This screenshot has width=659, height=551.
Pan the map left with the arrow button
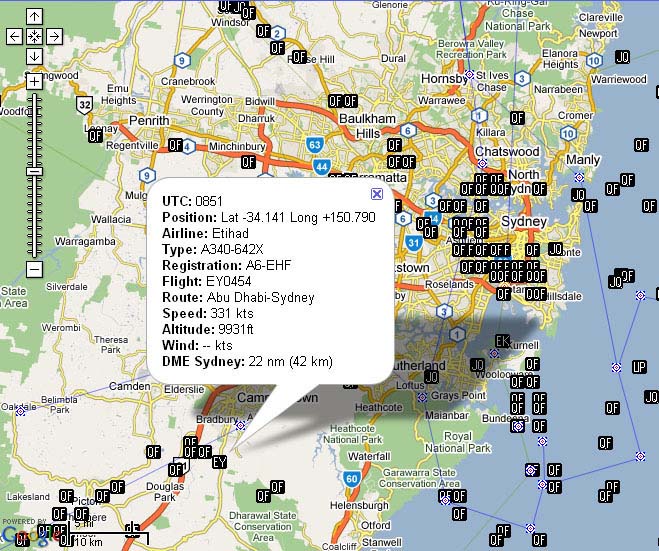[x=14, y=37]
